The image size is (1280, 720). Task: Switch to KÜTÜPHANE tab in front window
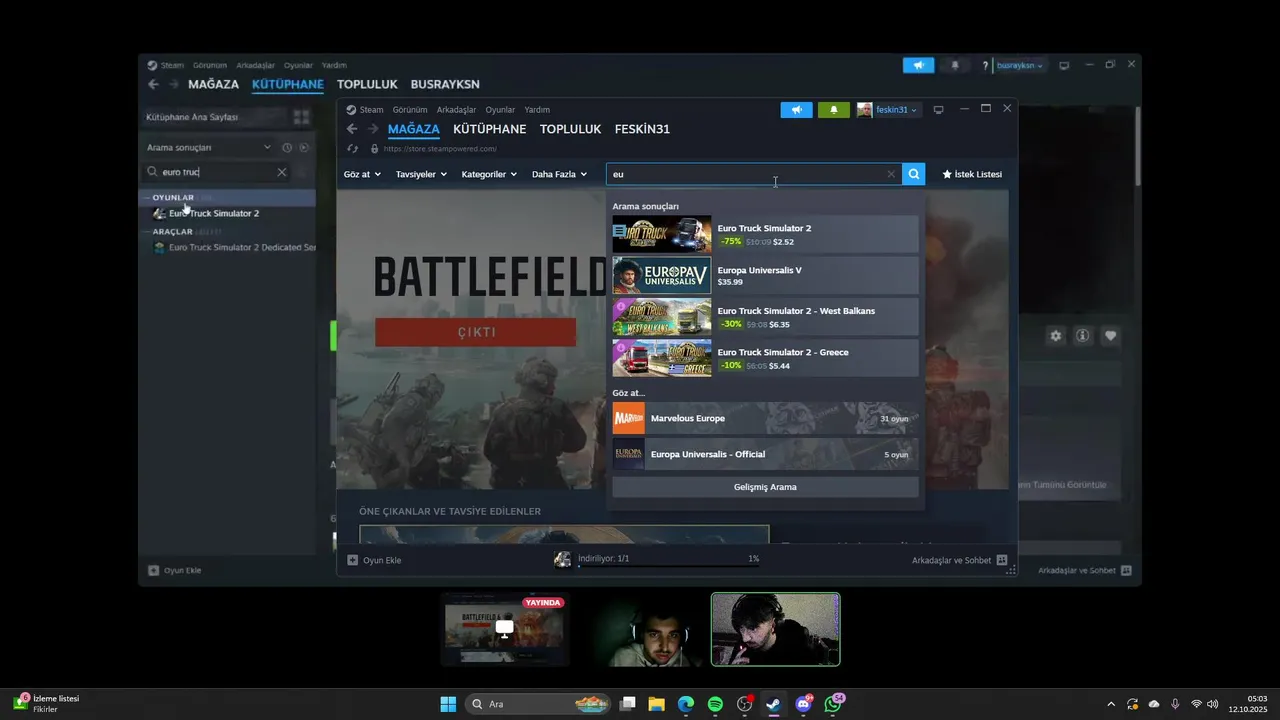coord(489,129)
